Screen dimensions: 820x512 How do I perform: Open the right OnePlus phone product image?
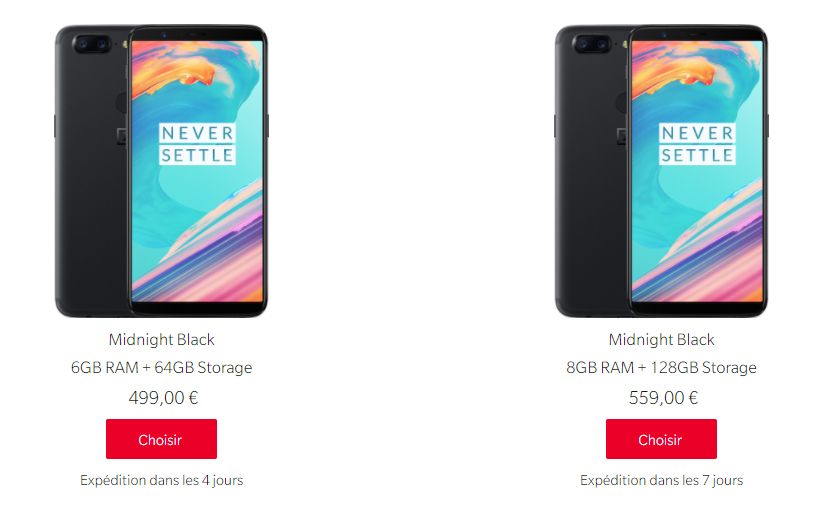click(x=662, y=170)
